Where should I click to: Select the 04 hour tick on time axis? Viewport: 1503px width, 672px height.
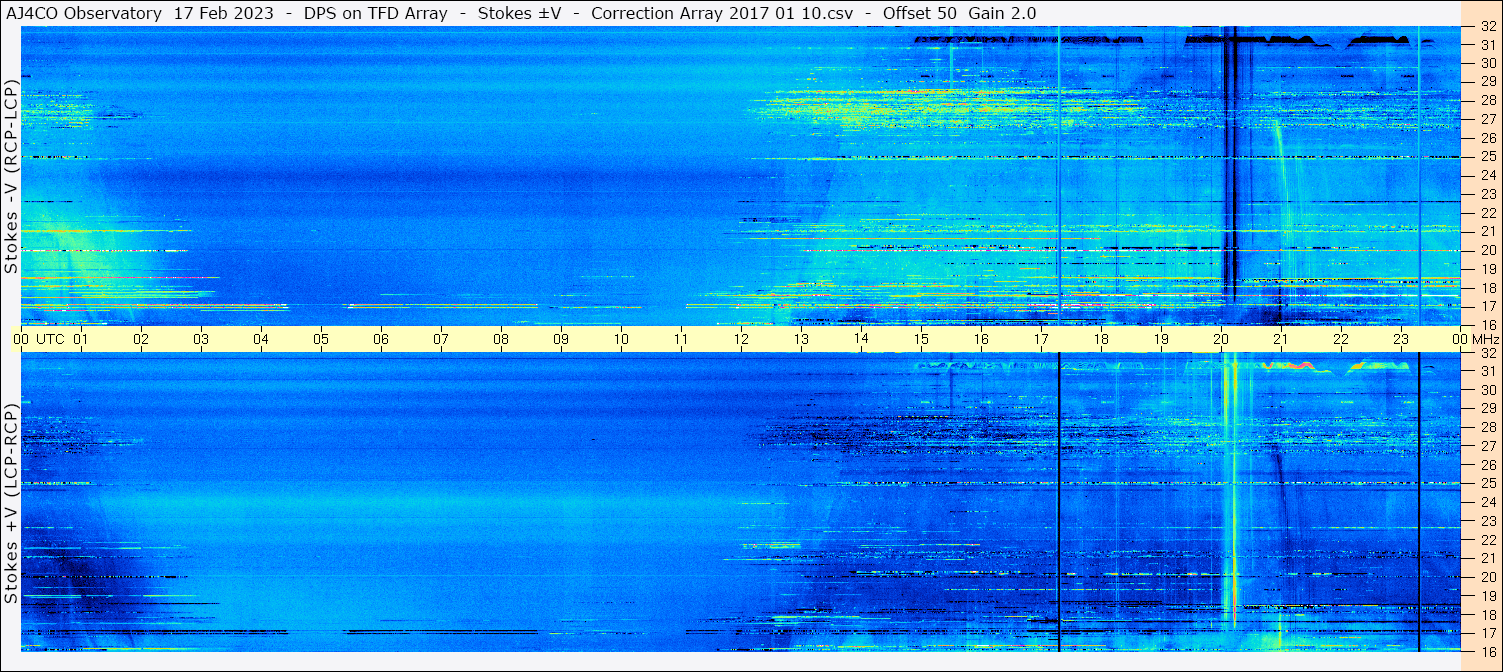point(261,339)
